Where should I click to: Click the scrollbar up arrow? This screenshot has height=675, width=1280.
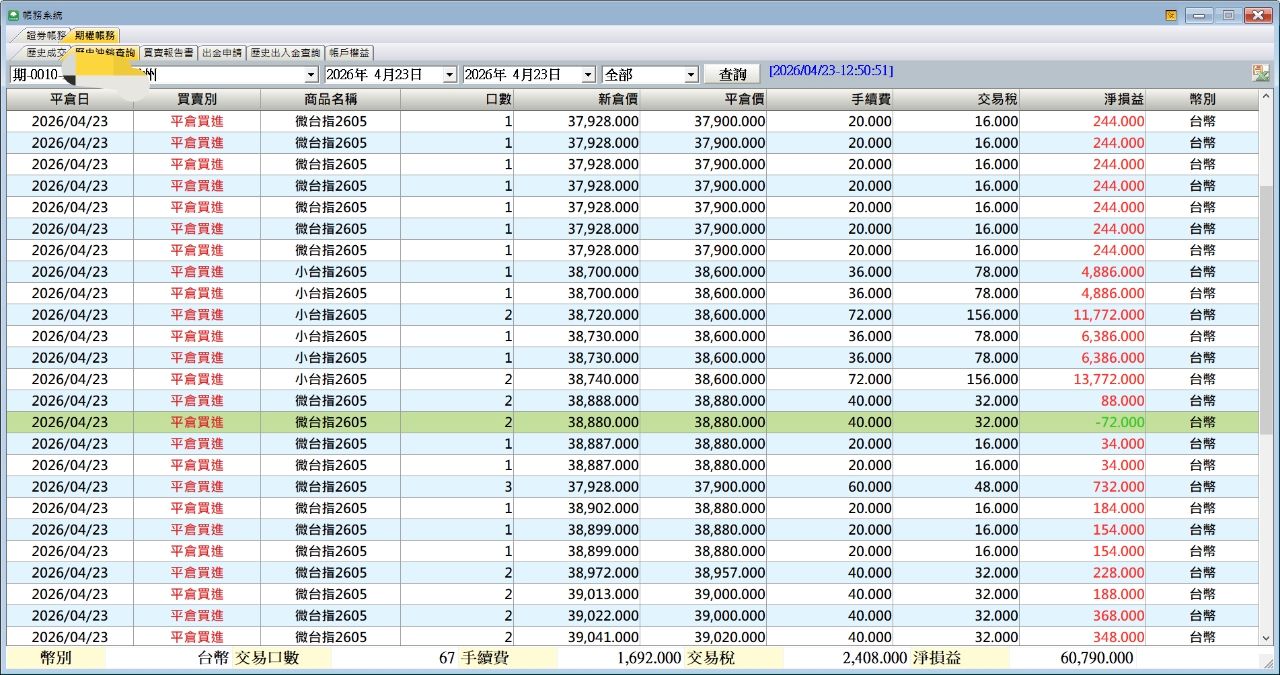tap(1265, 99)
